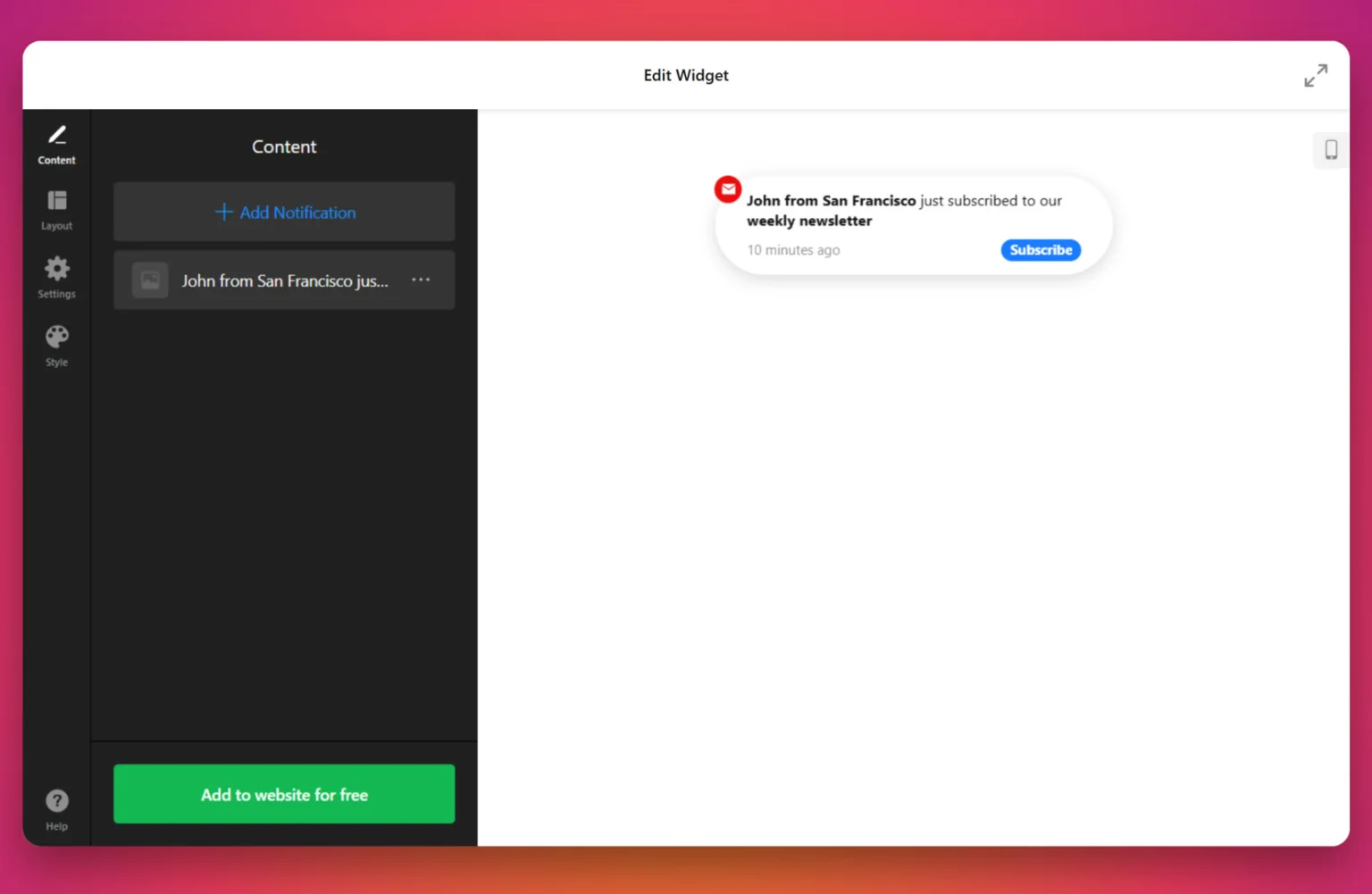The width and height of the screenshot is (1372, 894).
Task: Open the notification options three-dot menu
Action: pos(420,280)
